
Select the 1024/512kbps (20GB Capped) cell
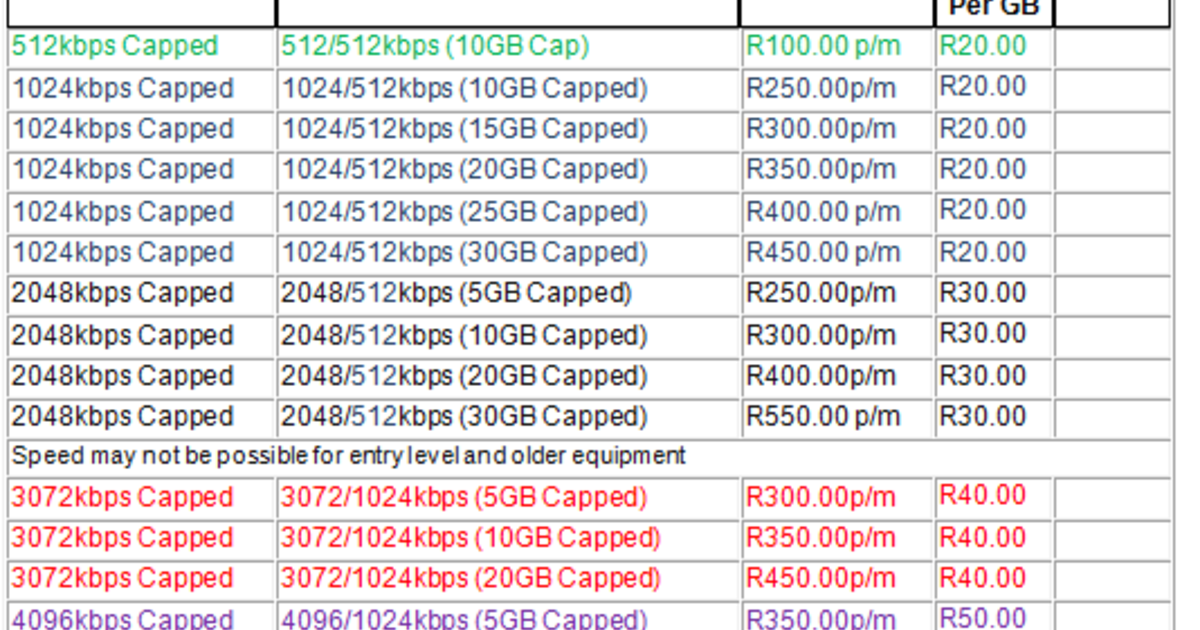point(464,170)
